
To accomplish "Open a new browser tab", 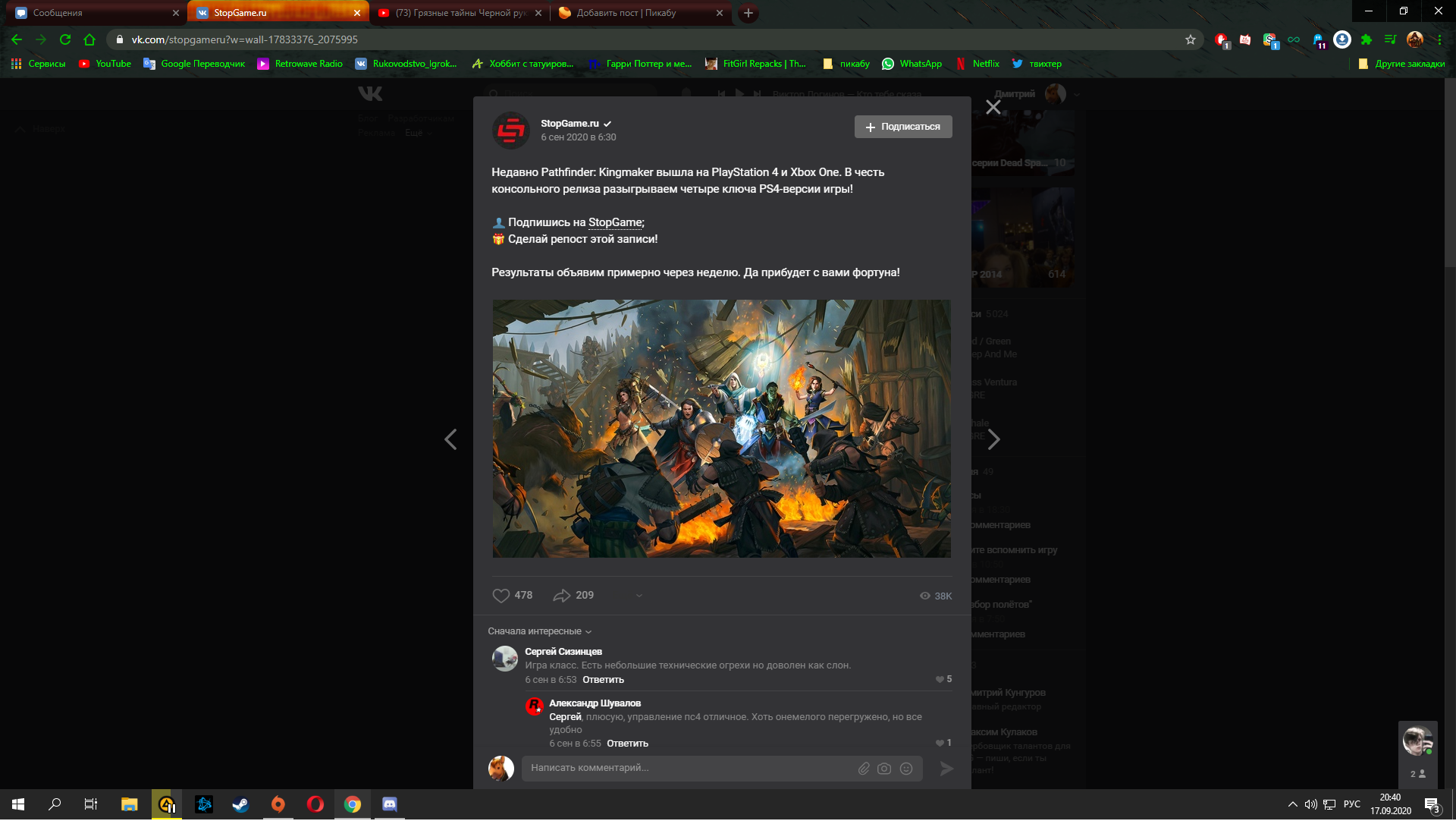I will coord(748,13).
